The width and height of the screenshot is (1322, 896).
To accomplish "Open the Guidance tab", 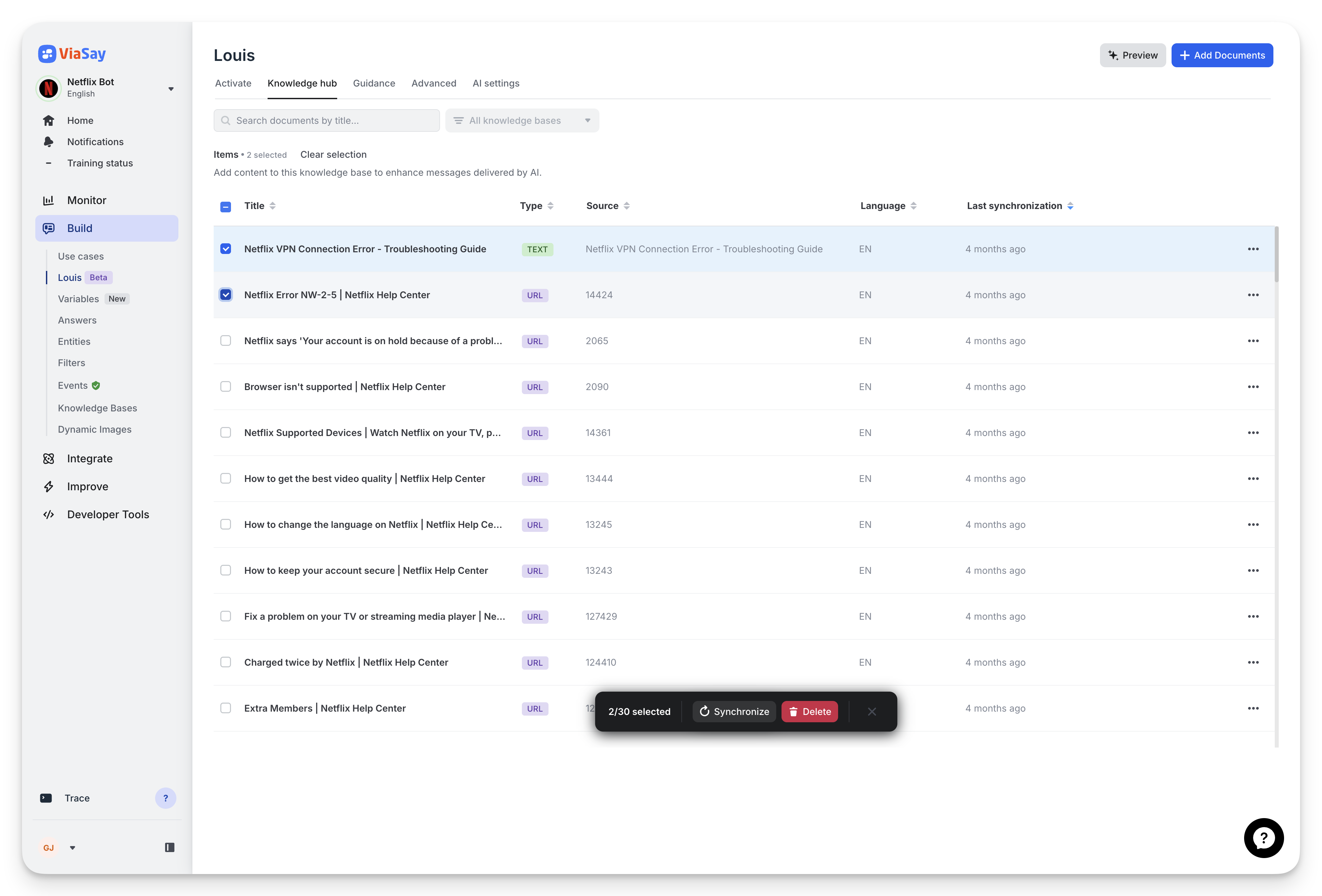I will point(374,83).
